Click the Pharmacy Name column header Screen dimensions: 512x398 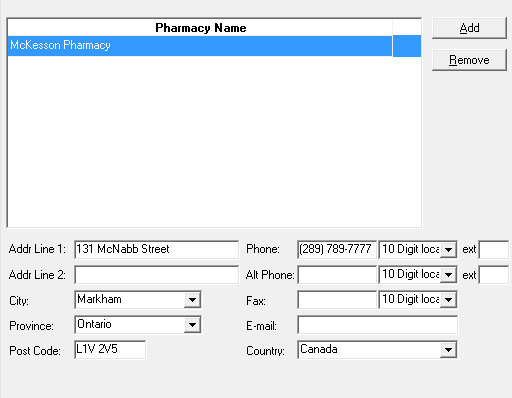point(200,28)
